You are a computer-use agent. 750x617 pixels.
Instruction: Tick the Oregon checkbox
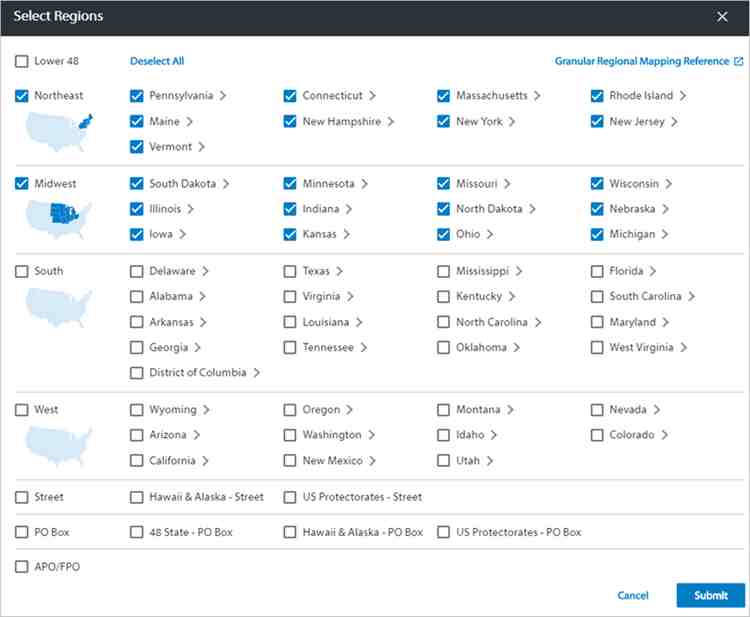[x=290, y=410]
